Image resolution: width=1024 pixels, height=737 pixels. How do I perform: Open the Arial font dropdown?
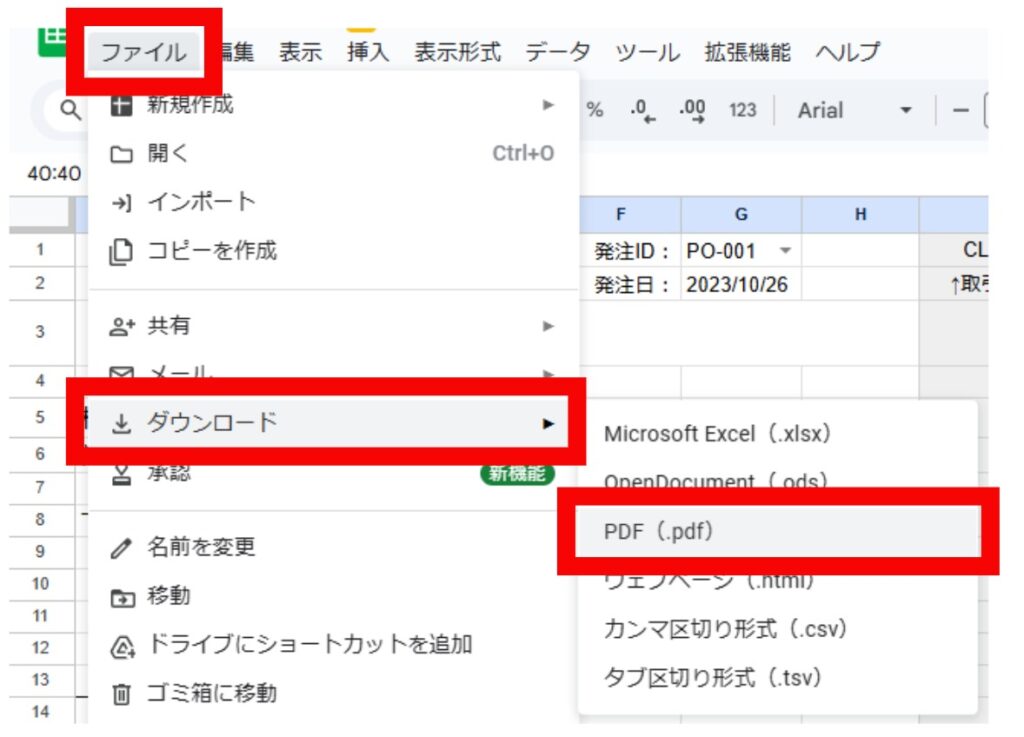(x=855, y=111)
